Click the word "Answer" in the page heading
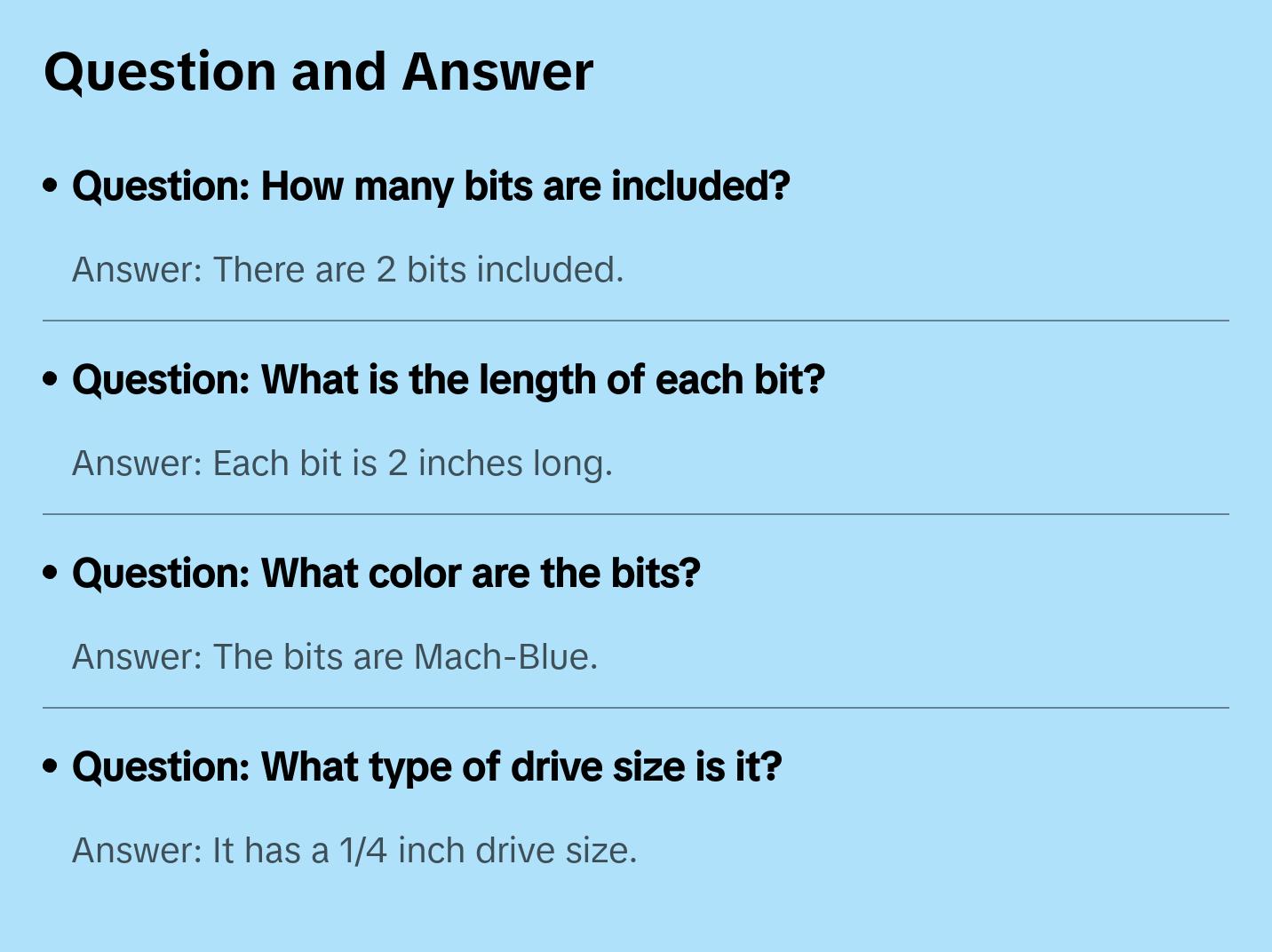Viewport: 1272px width, 952px height. tap(497, 72)
